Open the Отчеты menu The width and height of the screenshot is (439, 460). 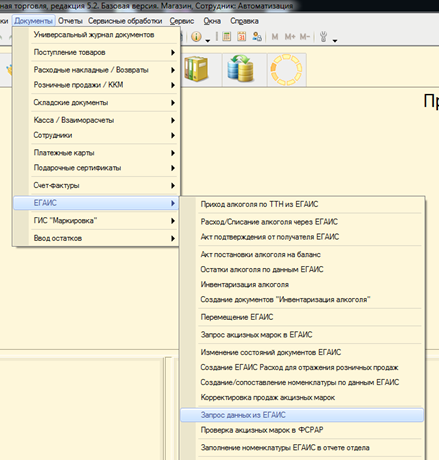(x=70, y=21)
